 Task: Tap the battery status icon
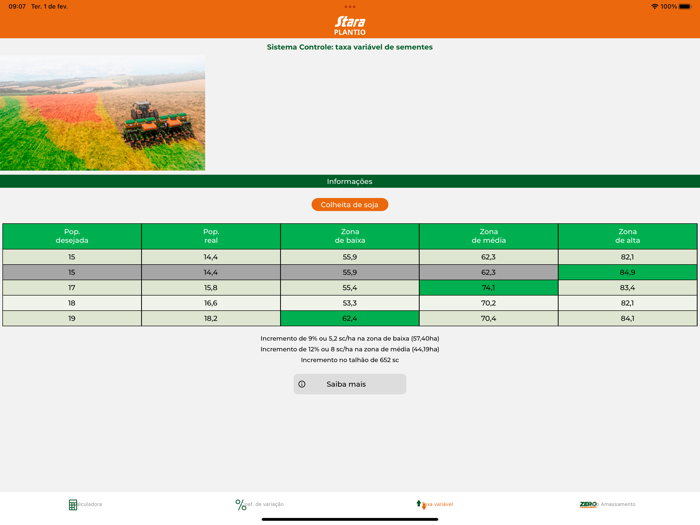(x=685, y=6)
